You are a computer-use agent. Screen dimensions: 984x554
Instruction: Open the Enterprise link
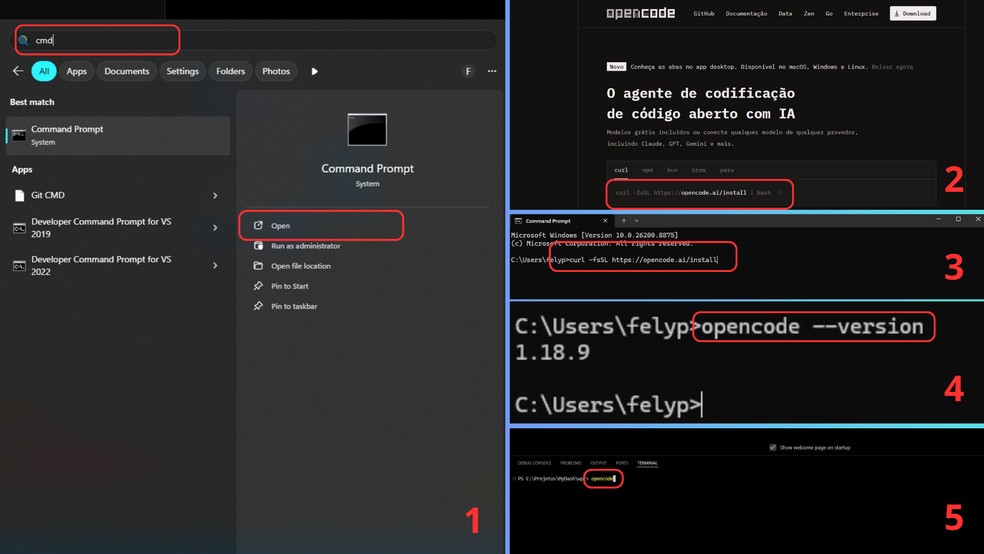click(x=861, y=13)
